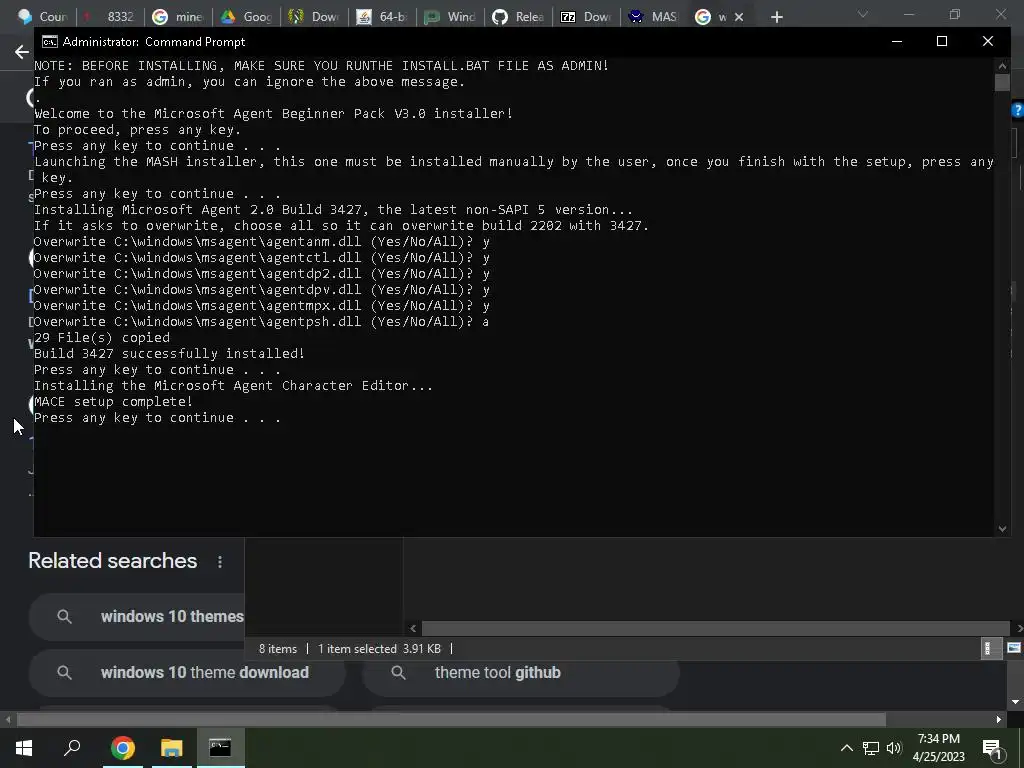
Task: Show hidden system tray icons
Action: pyautogui.click(x=846, y=748)
